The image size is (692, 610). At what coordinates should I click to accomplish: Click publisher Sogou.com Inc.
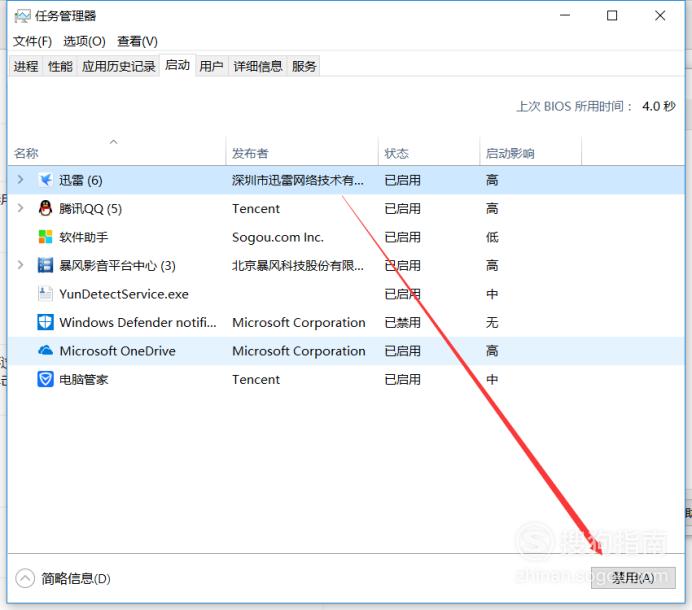click(278, 237)
